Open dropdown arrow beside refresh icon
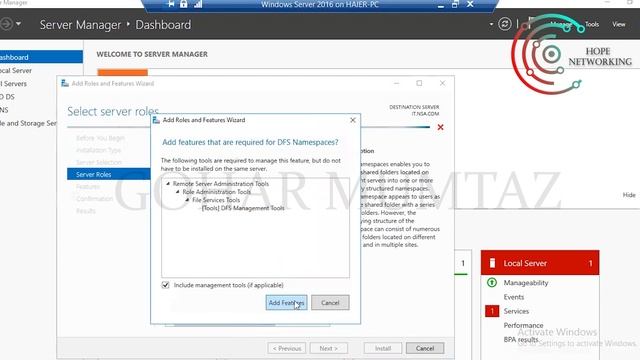The image size is (640, 360). [491, 24]
